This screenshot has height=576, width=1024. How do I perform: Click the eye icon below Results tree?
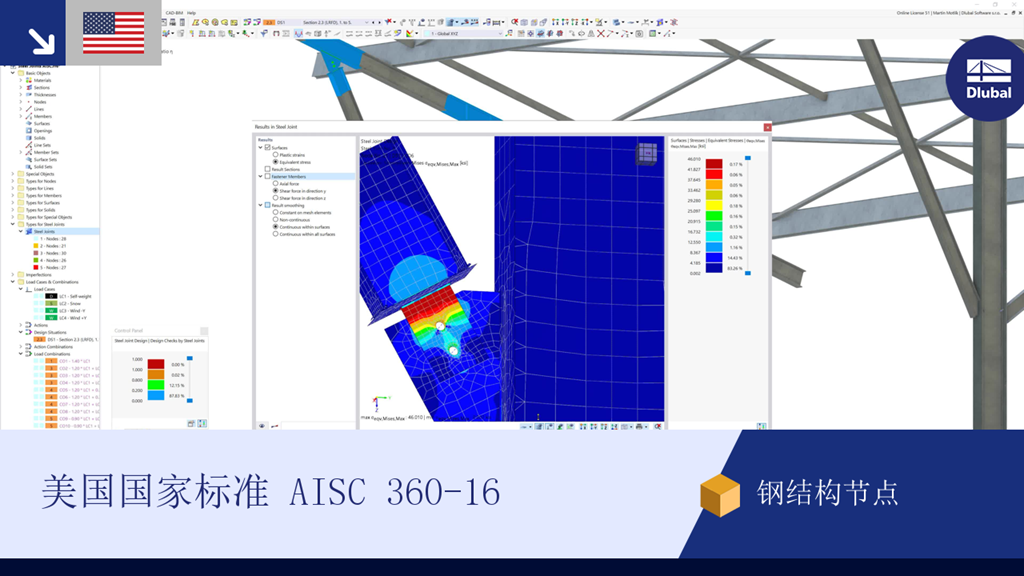pos(262,426)
